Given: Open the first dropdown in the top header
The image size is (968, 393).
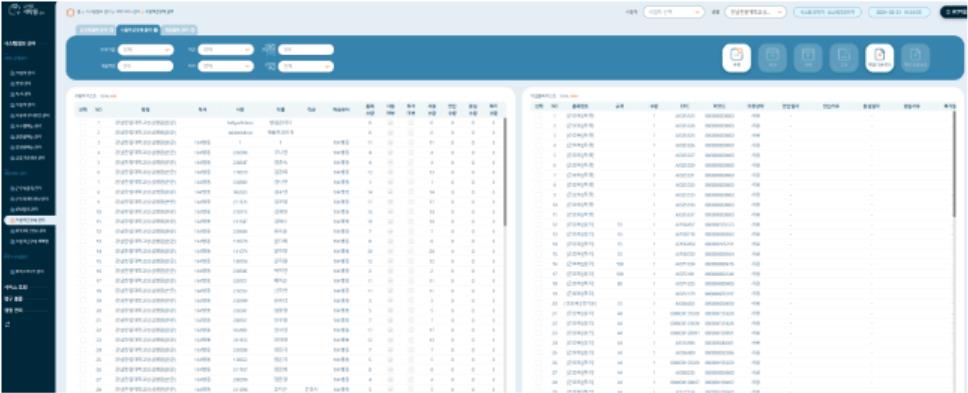Looking at the screenshot, I should coord(674,12).
